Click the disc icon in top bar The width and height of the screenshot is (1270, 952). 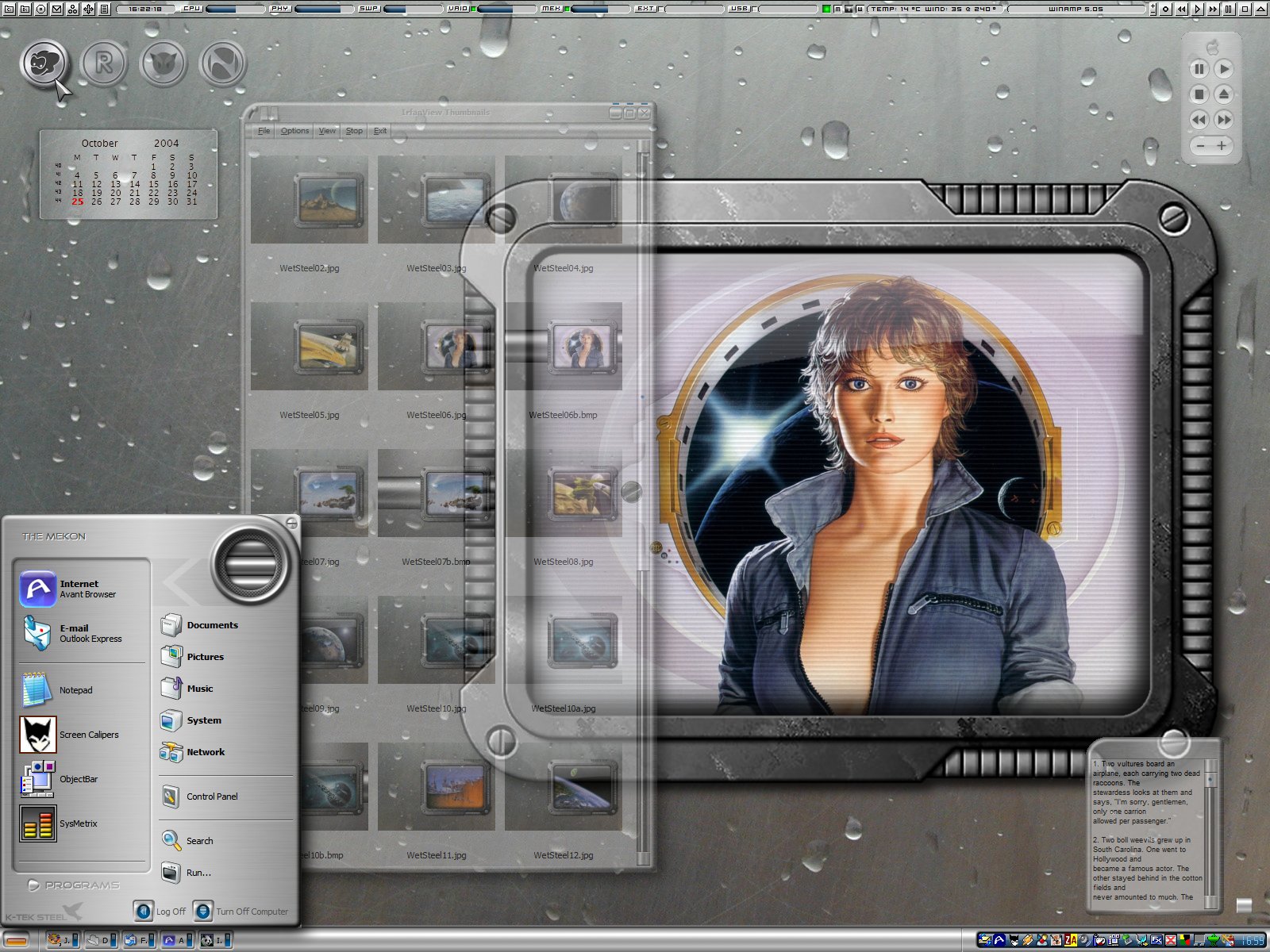(40, 9)
